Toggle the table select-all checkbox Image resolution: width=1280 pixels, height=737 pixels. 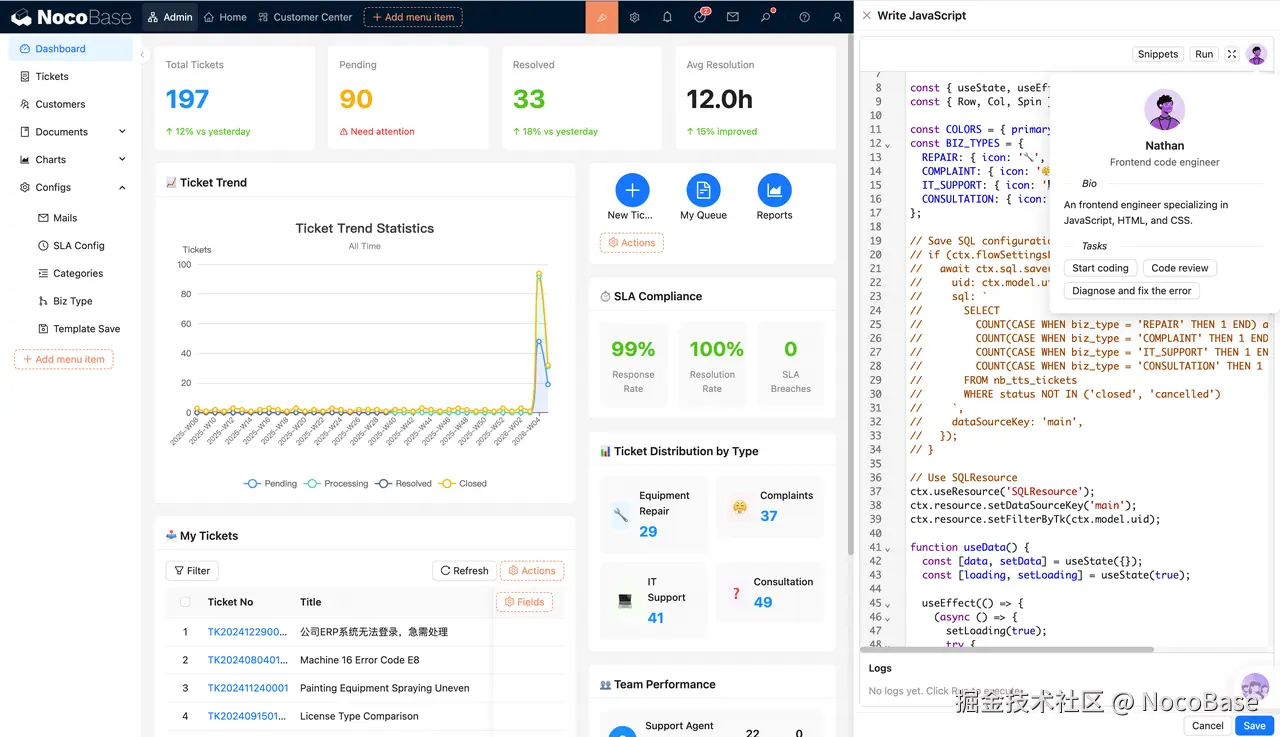click(x=185, y=602)
